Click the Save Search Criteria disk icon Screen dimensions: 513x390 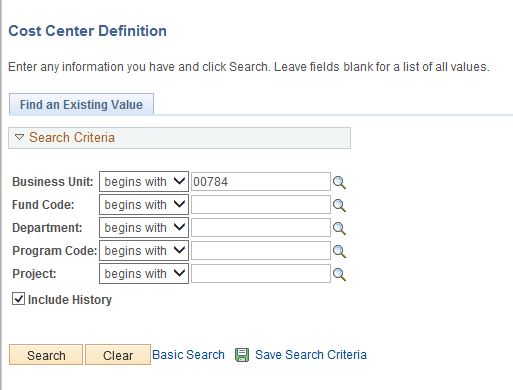(x=242, y=355)
